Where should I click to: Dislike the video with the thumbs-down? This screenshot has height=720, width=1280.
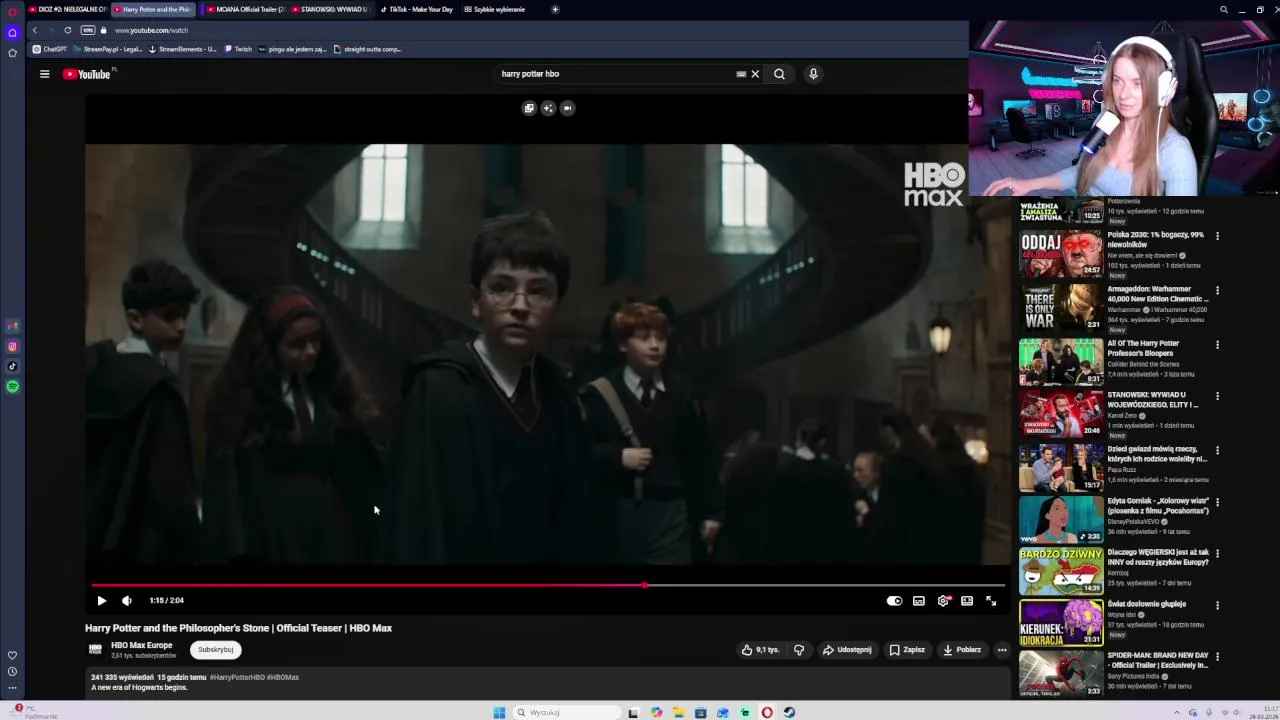pos(799,650)
